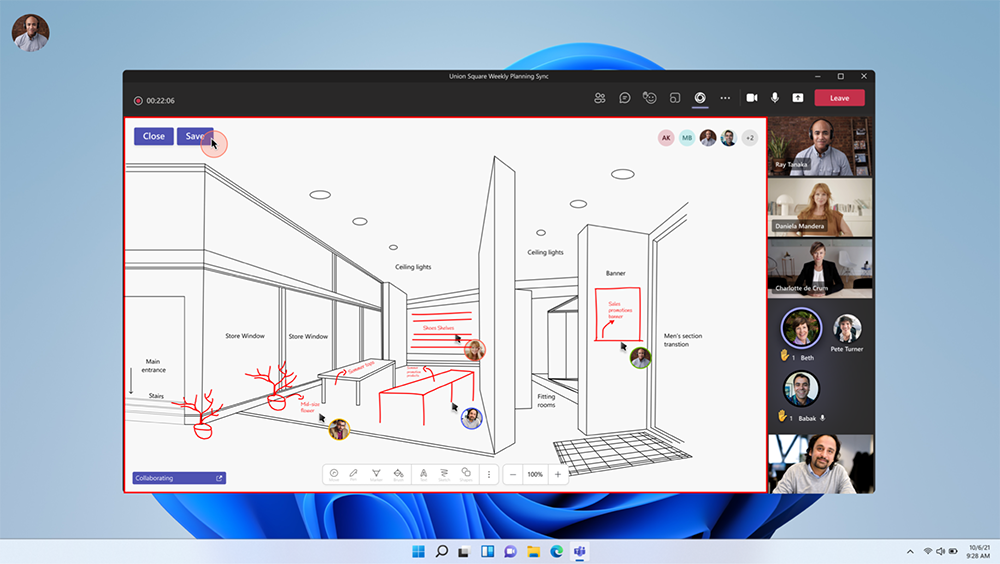Open the Widgets taskbar icon
This screenshot has width=1000, height=564.
[x=487, y=551]
